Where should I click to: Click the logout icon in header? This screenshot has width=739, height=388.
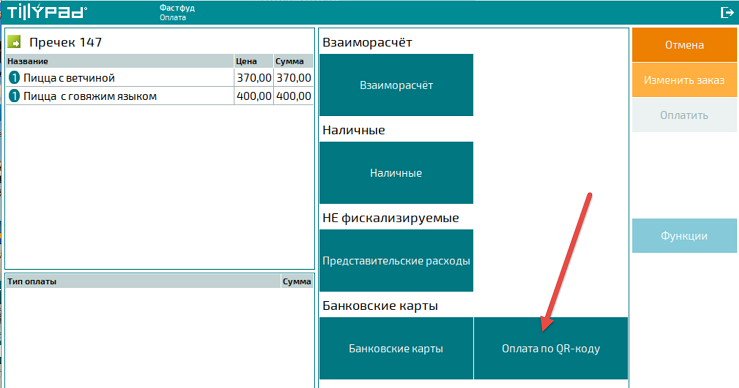727,12
